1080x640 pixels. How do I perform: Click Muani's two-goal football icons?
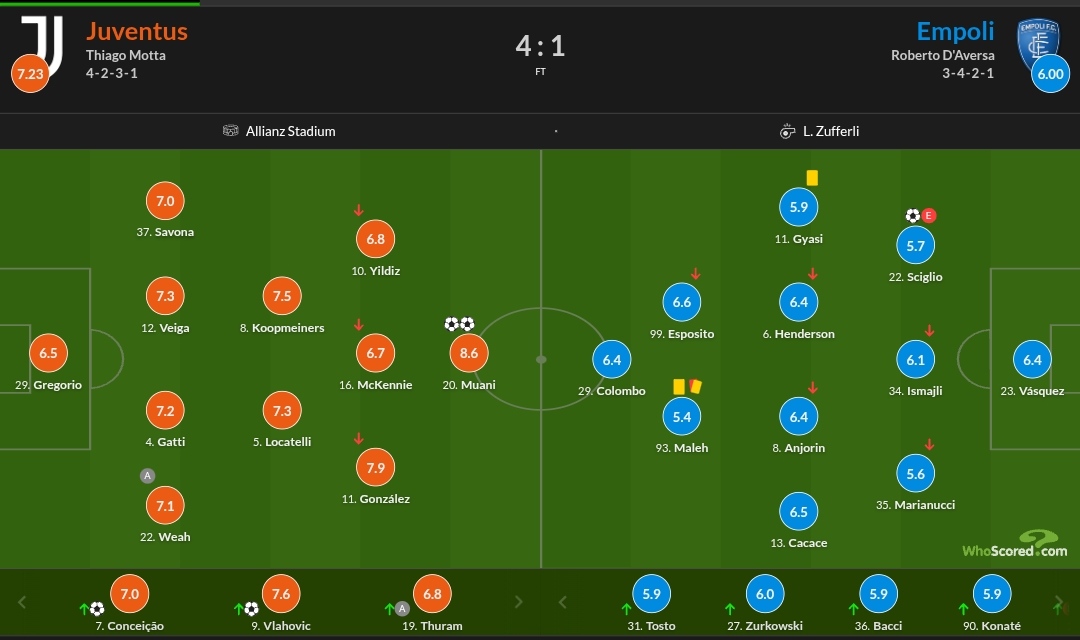pos(459,324)
